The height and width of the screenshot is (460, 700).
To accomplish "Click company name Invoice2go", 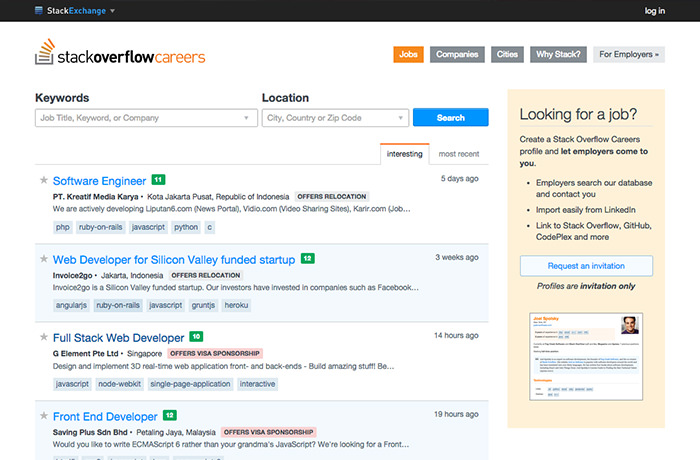I will coord(72,276).
